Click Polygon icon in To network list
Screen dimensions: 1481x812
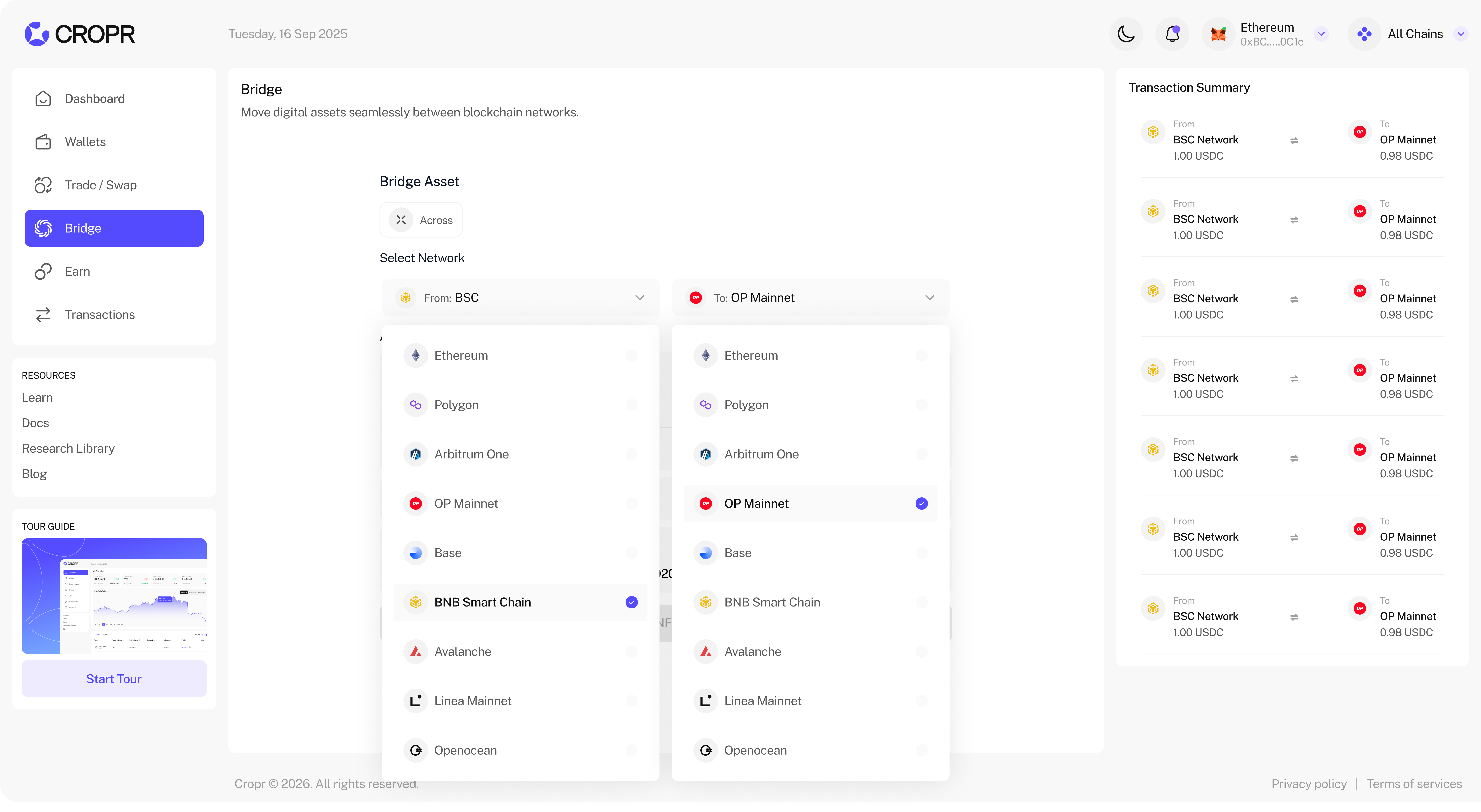coord(705,405)
